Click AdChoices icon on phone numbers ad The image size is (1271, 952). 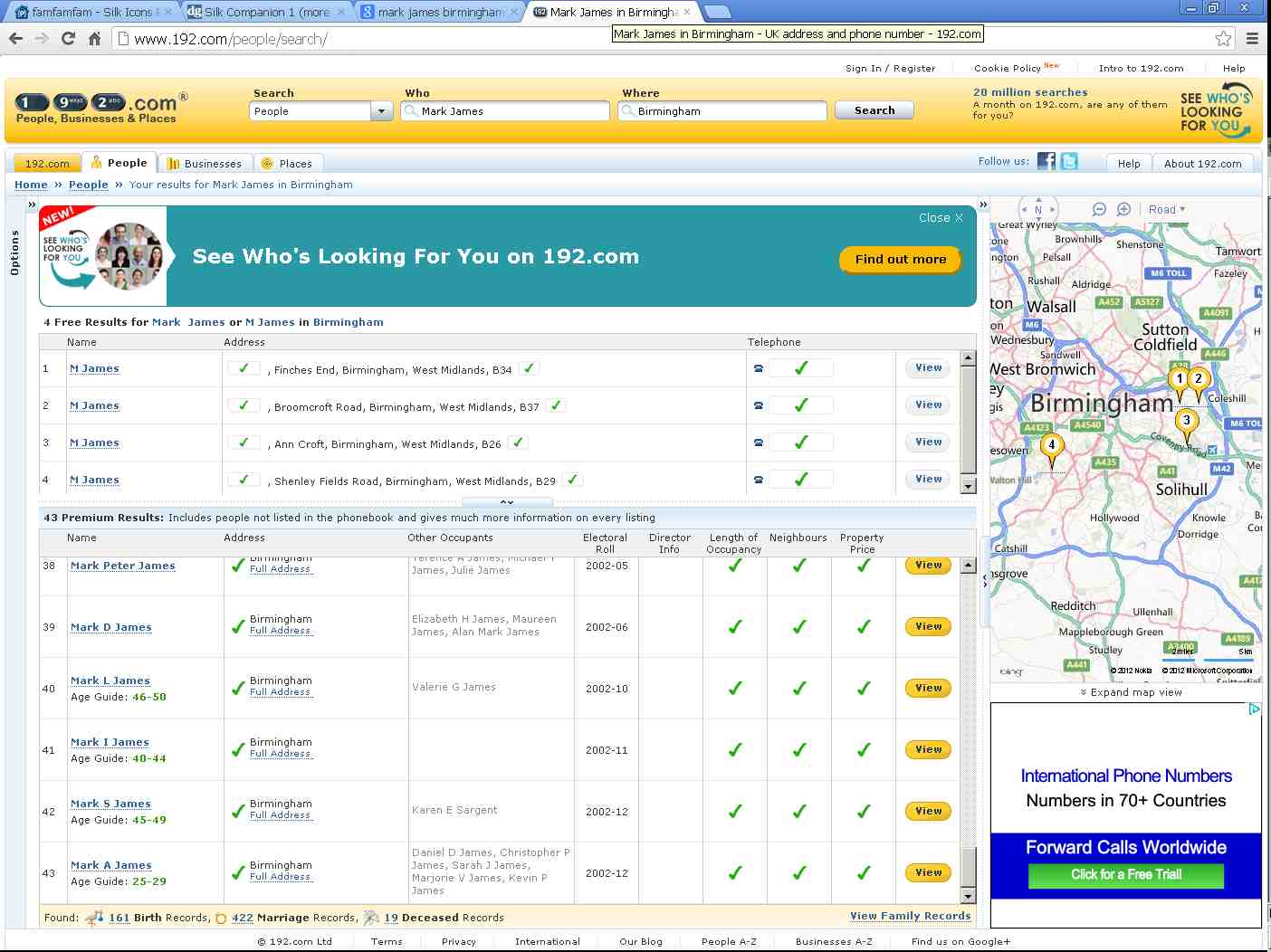point(1255,709)
